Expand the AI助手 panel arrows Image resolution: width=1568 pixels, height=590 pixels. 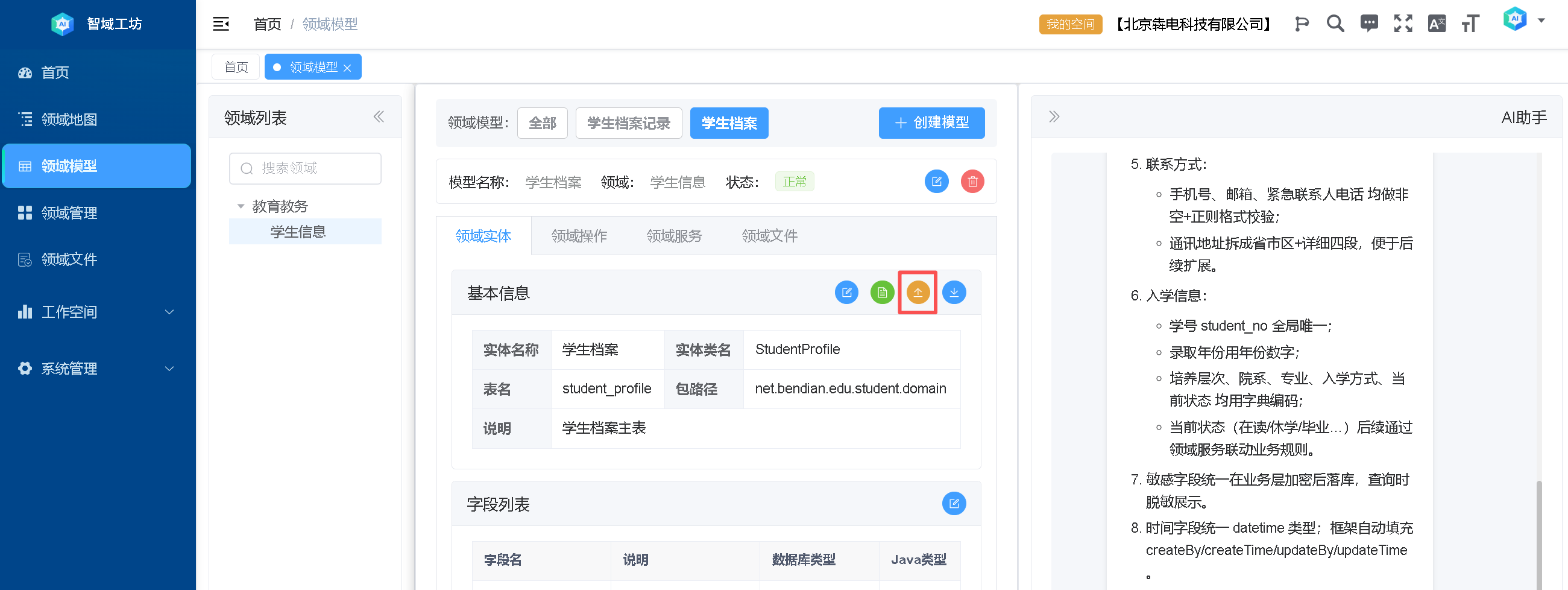coord(1054,117)
